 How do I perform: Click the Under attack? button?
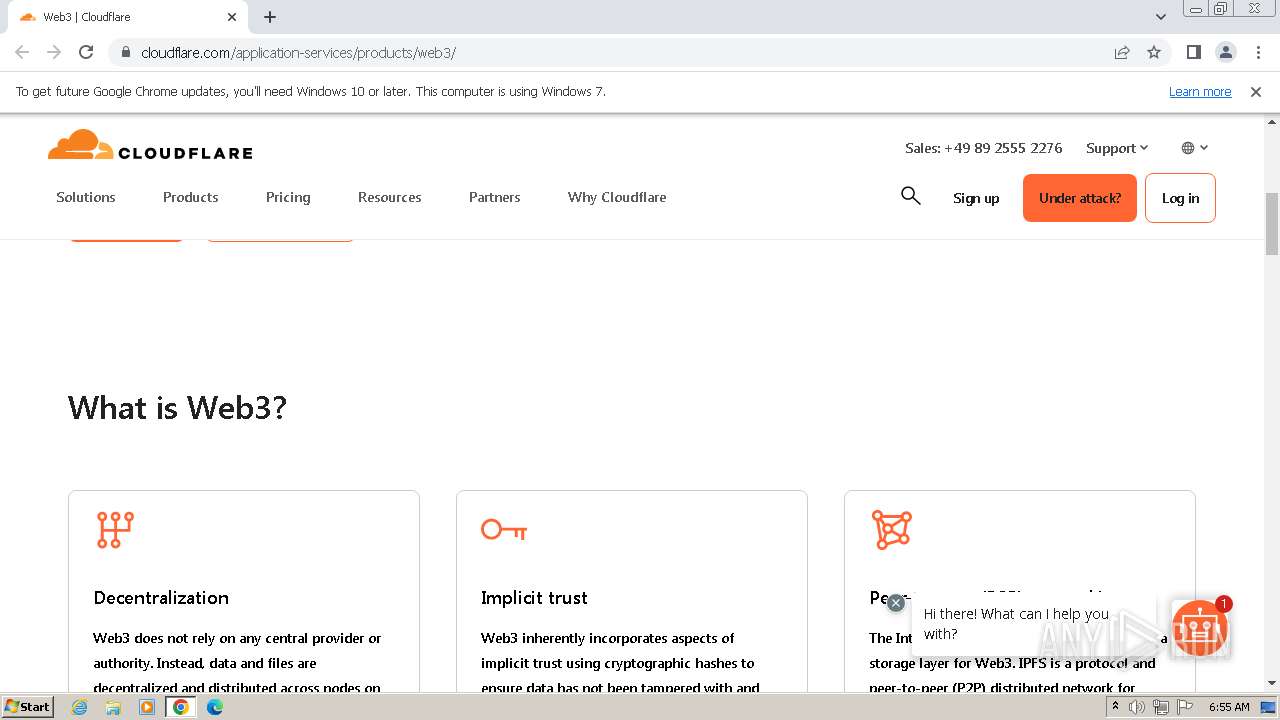1080,198
